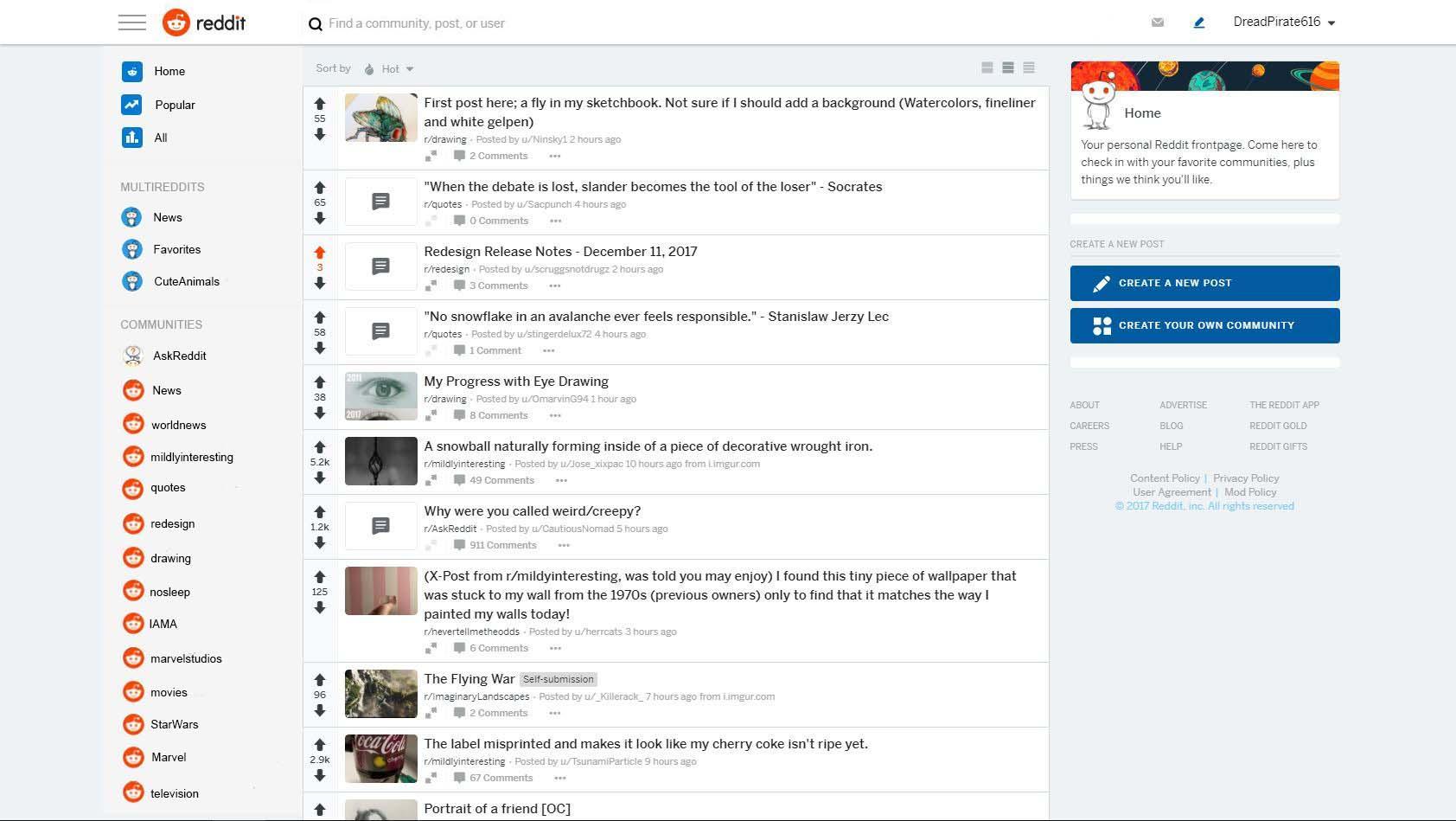The image size is (1456, 821).
Task: Click the Reddit snoo logo
Action: 176,22
